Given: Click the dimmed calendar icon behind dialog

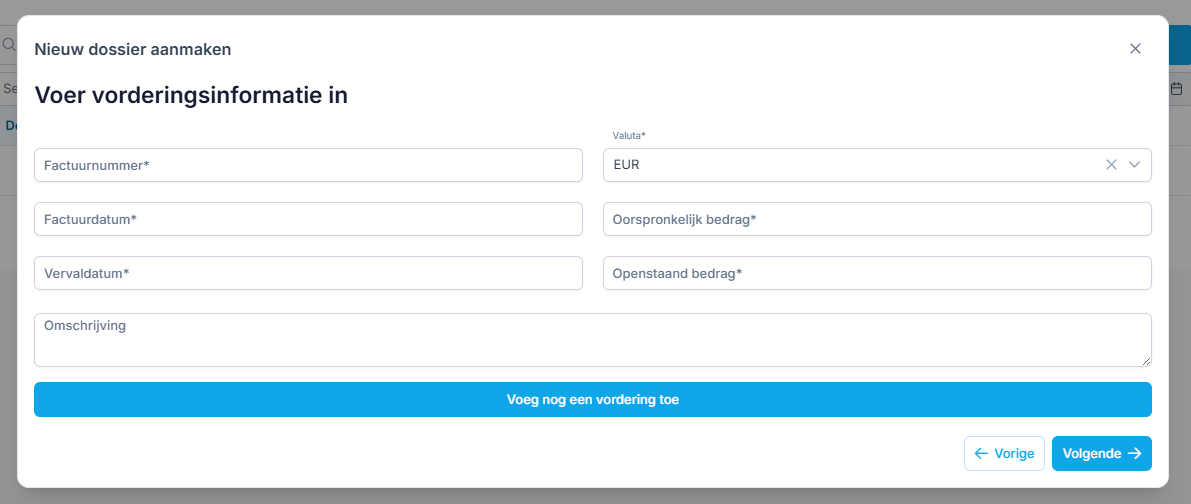Looking at the screenshot, I should (x=1177, y=89).
